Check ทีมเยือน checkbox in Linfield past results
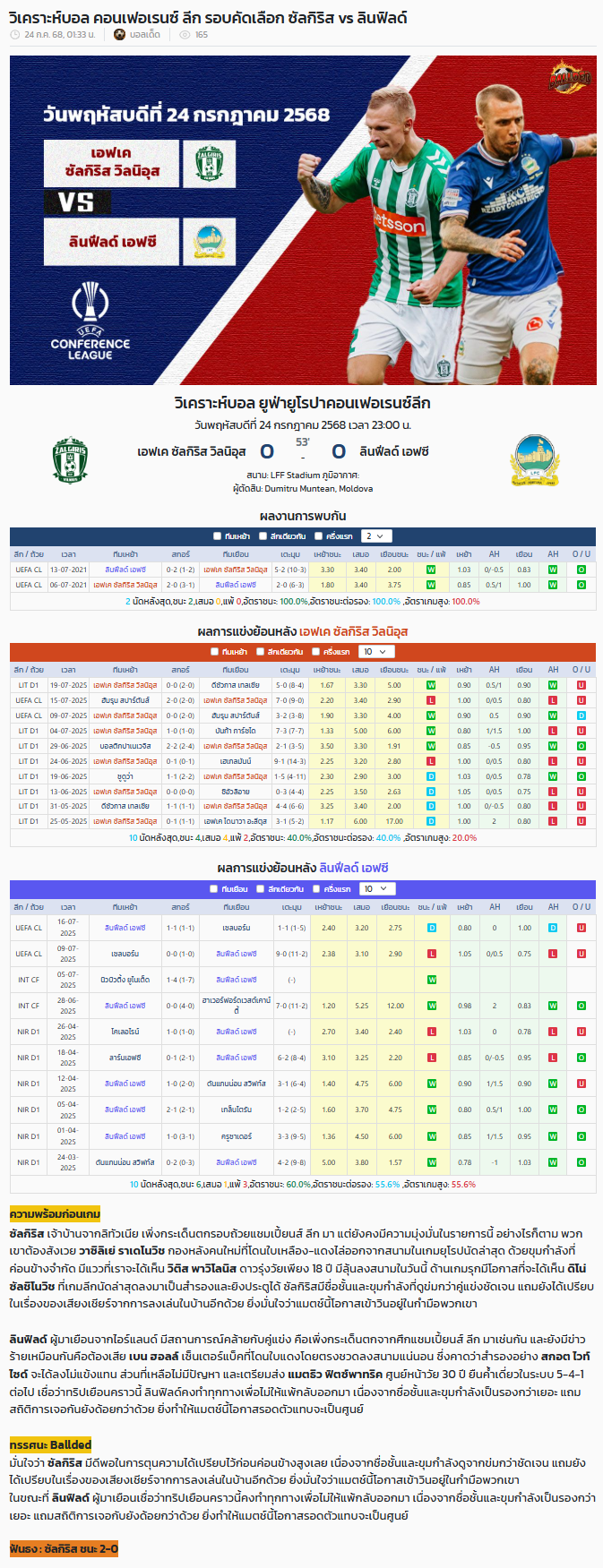 (x=213, y=889)
